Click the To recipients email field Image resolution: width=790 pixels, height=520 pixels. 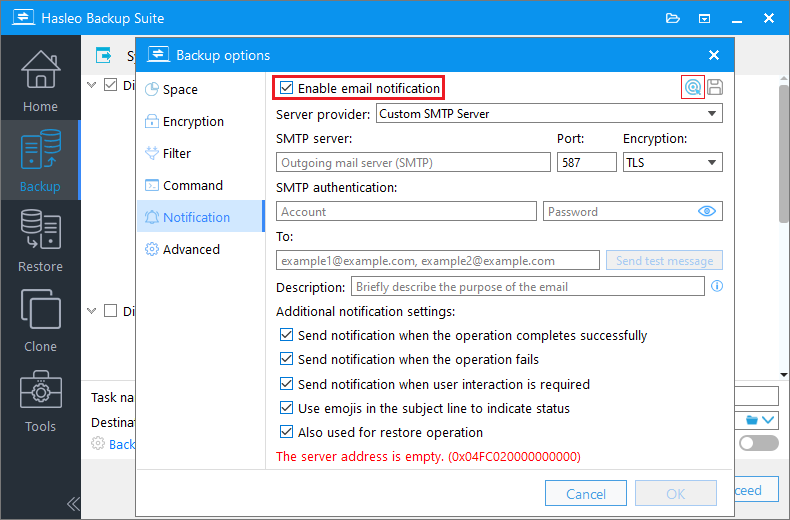click(438, 261)
